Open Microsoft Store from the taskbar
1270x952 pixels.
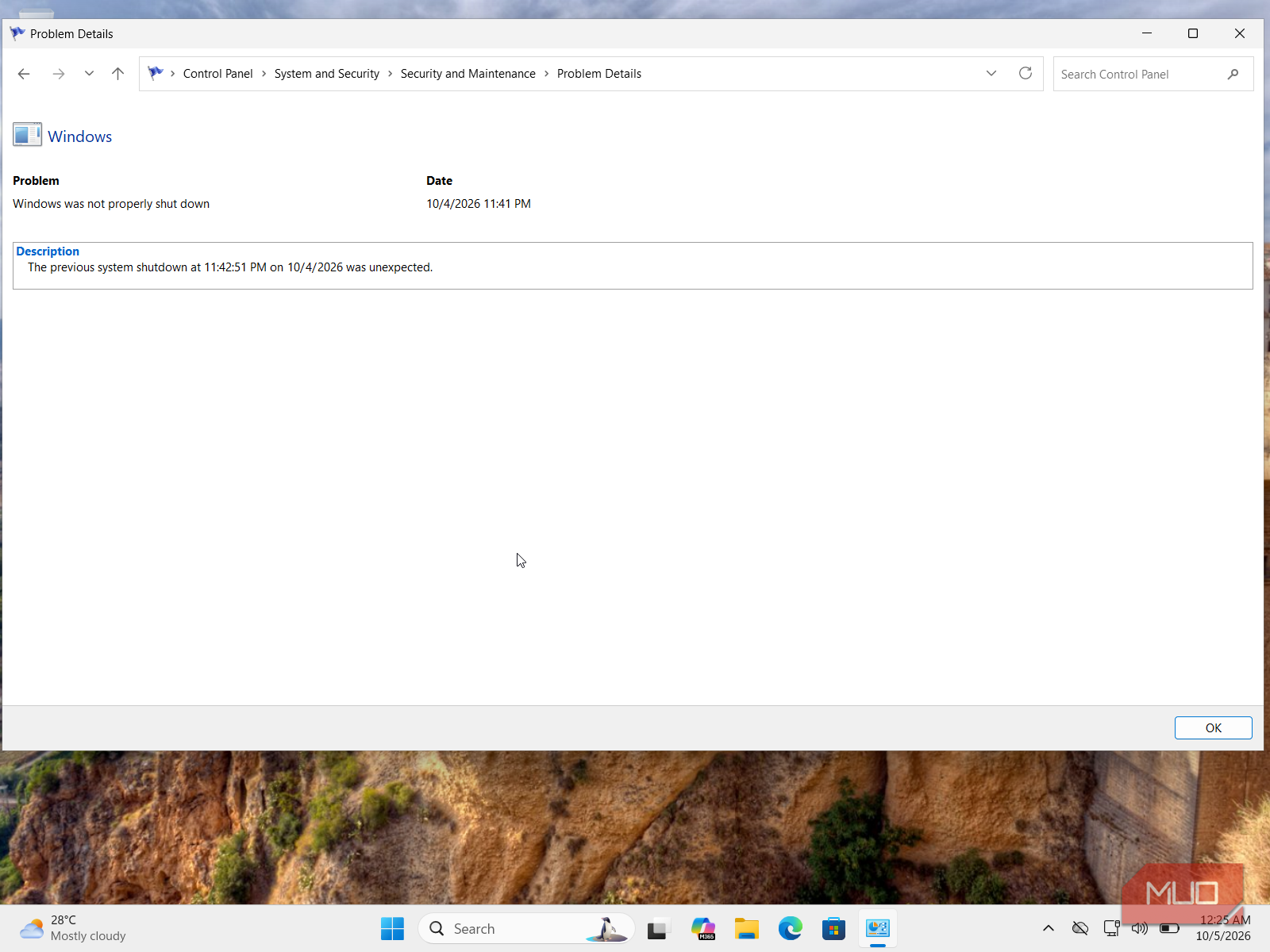click(x=833, y=928)
